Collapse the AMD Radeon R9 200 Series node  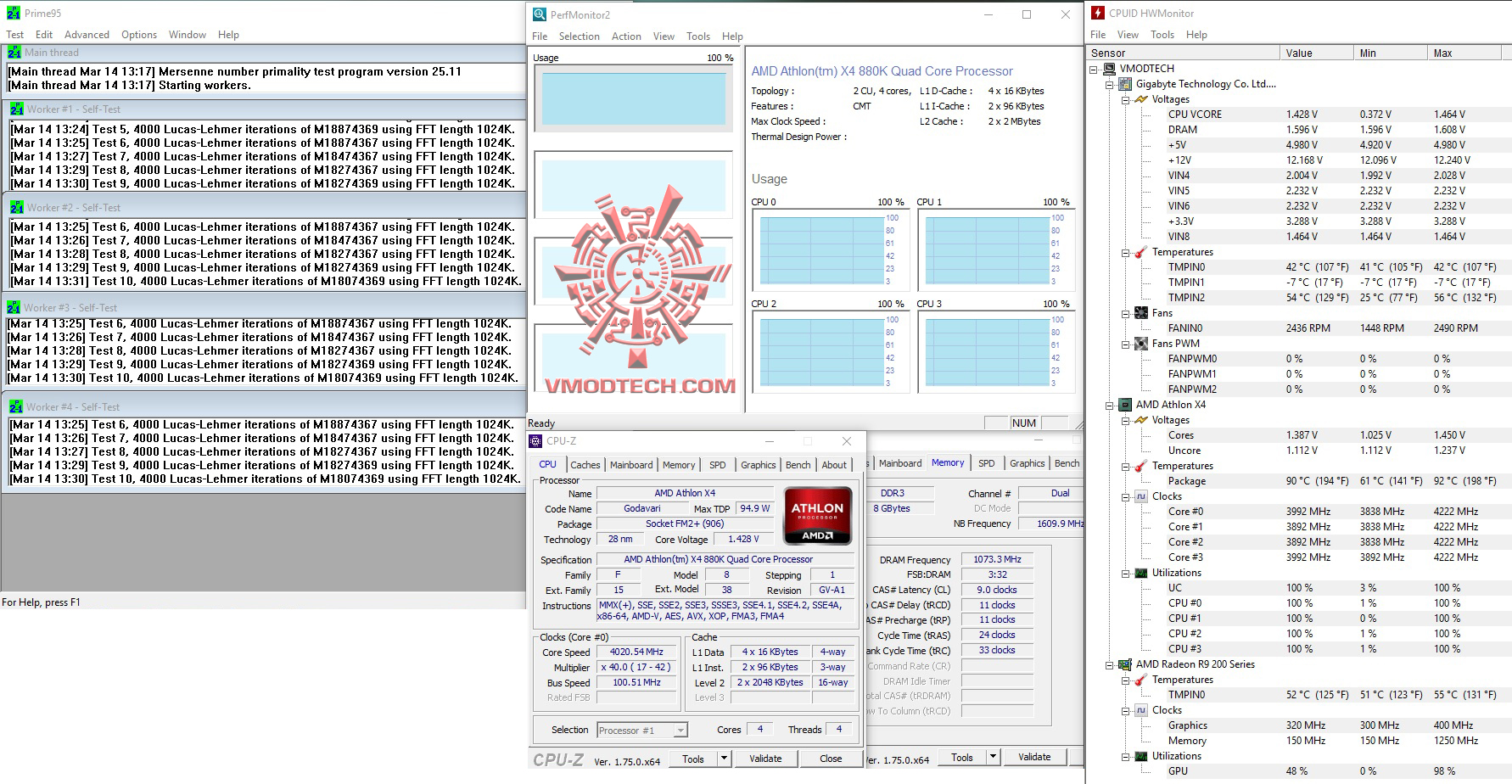coord(1110,664)
